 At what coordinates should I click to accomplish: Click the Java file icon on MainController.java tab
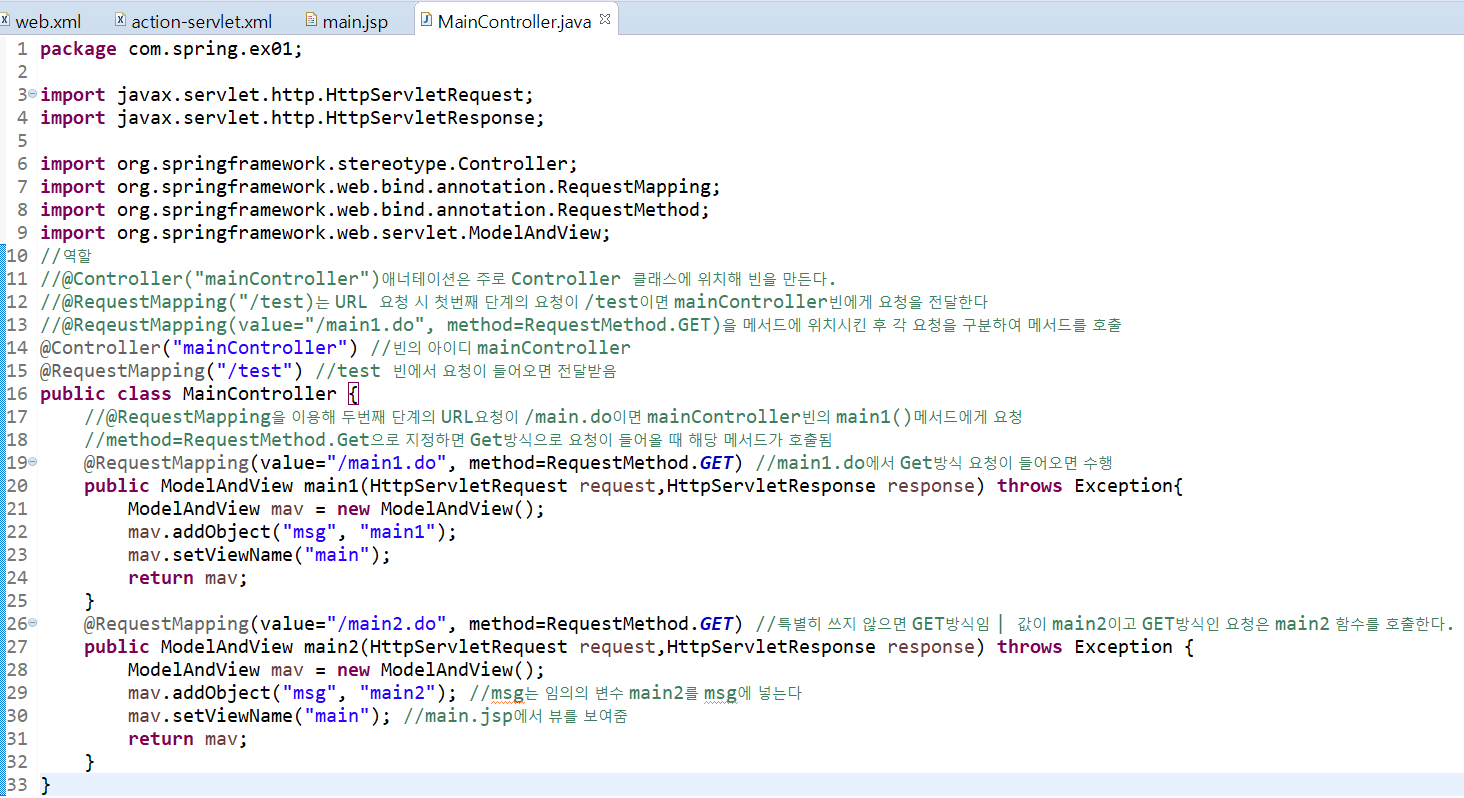pos(427,20)
